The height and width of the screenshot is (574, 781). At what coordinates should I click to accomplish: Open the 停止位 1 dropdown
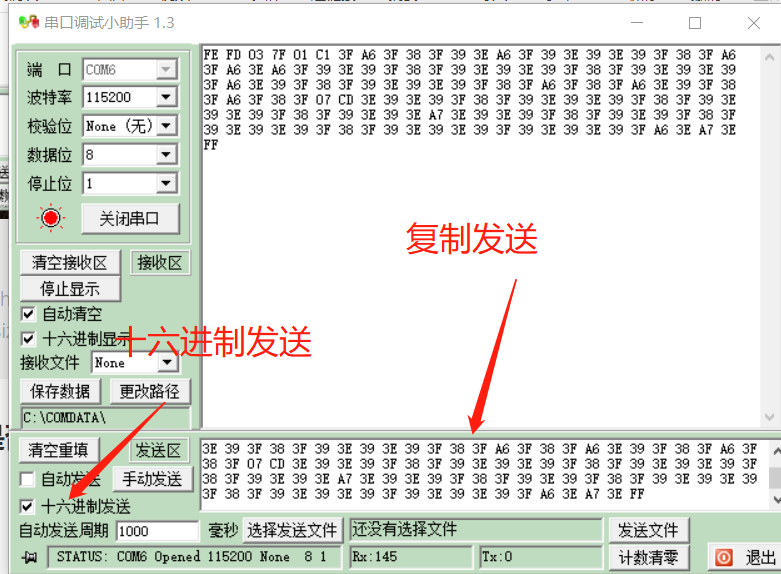[166, 183]
